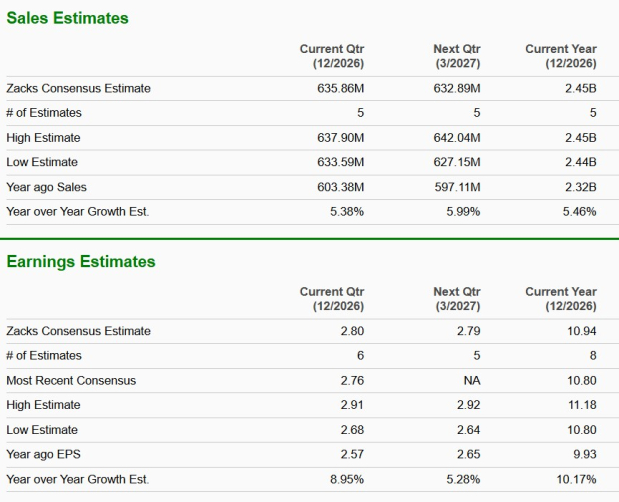619x502 pixels.
Task: Click earnings consensus value 10.94
Action: pos(582,331)
